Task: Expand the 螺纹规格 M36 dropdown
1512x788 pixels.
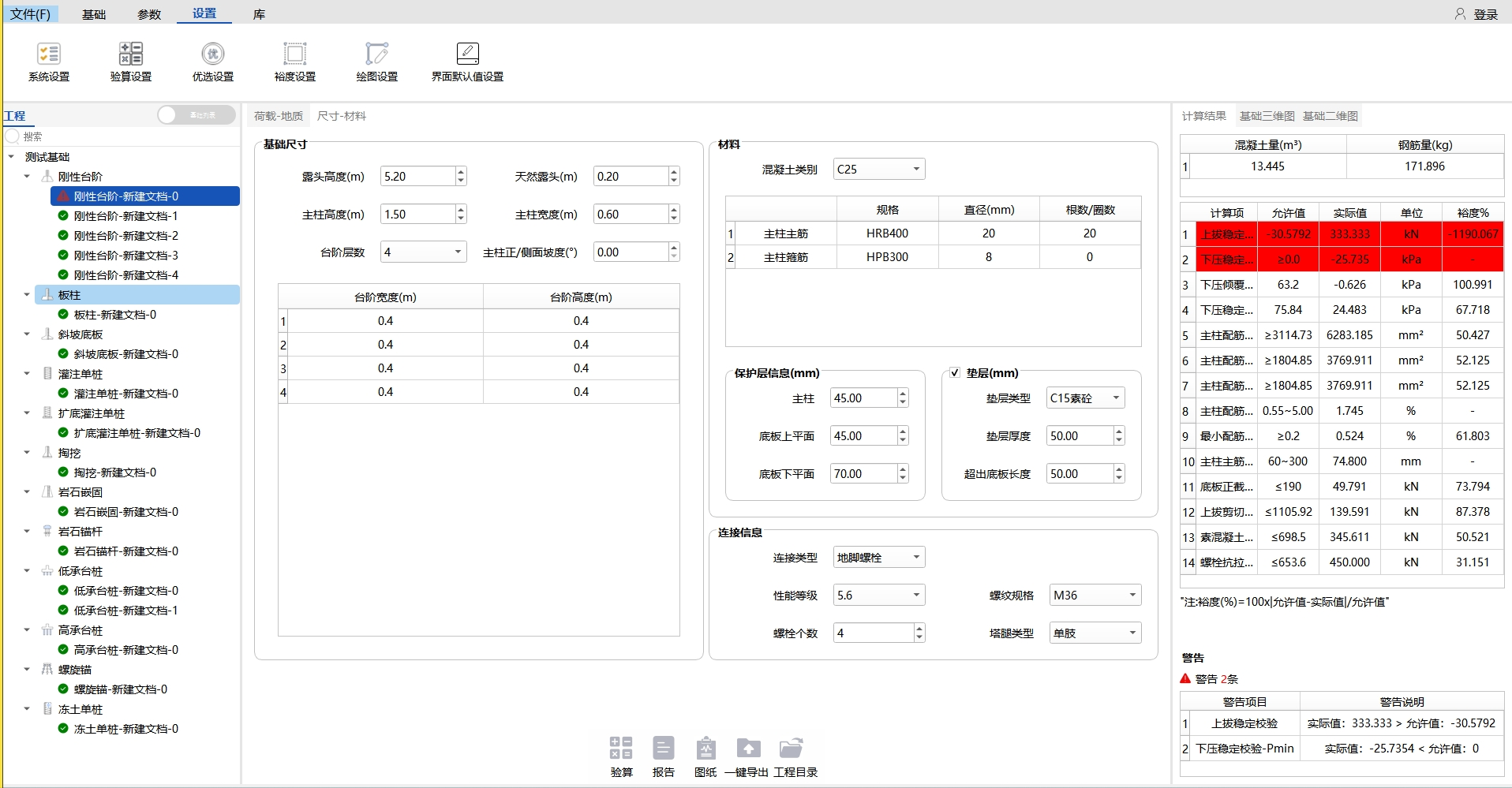Action: [x=1095, y=596]
